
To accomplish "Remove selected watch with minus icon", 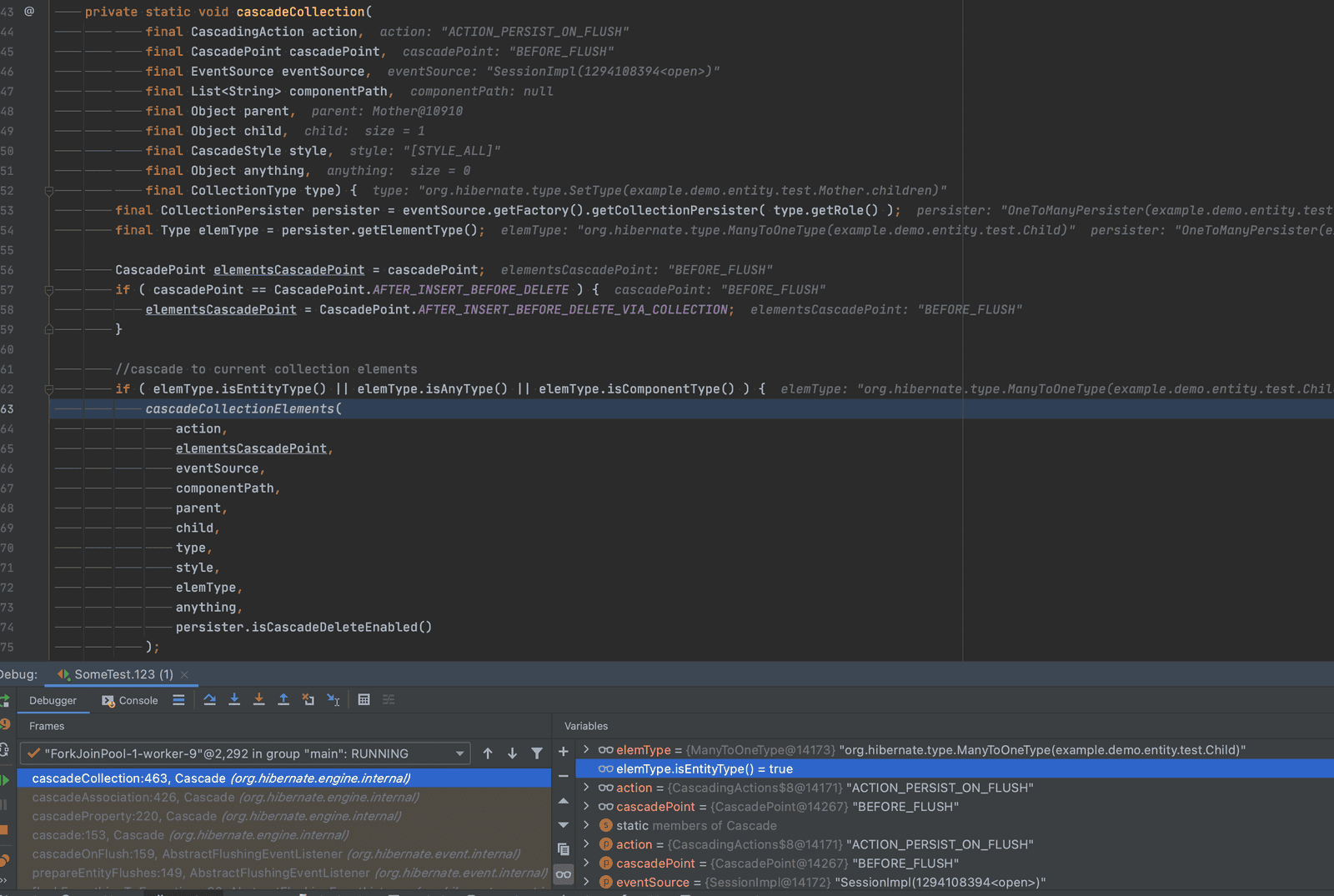I will pyautogui.click(x=564, y=776).
